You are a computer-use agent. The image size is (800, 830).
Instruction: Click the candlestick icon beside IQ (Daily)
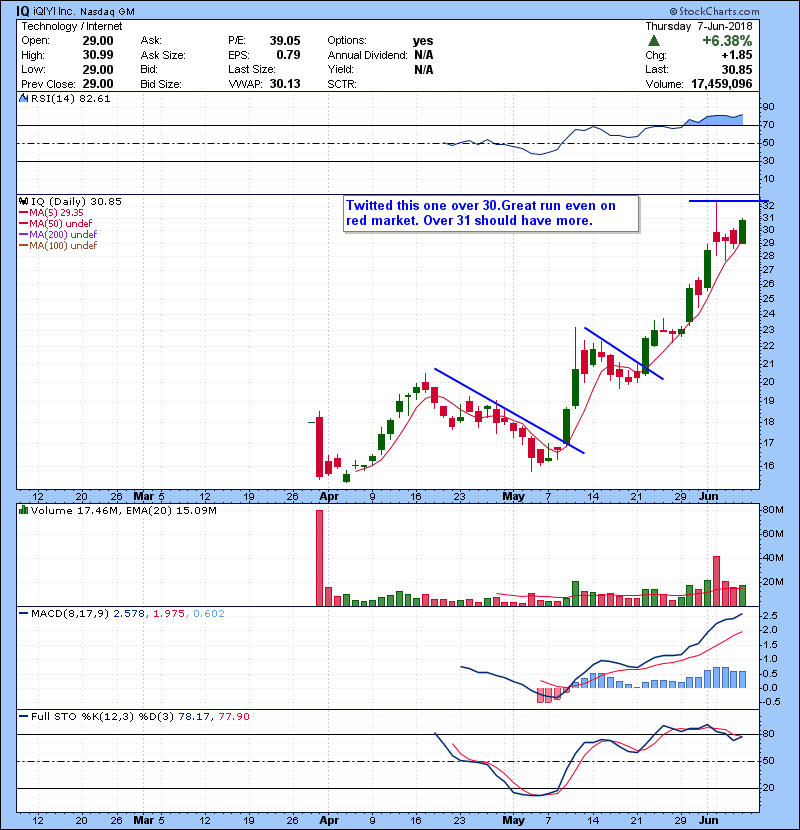point(23,201)
